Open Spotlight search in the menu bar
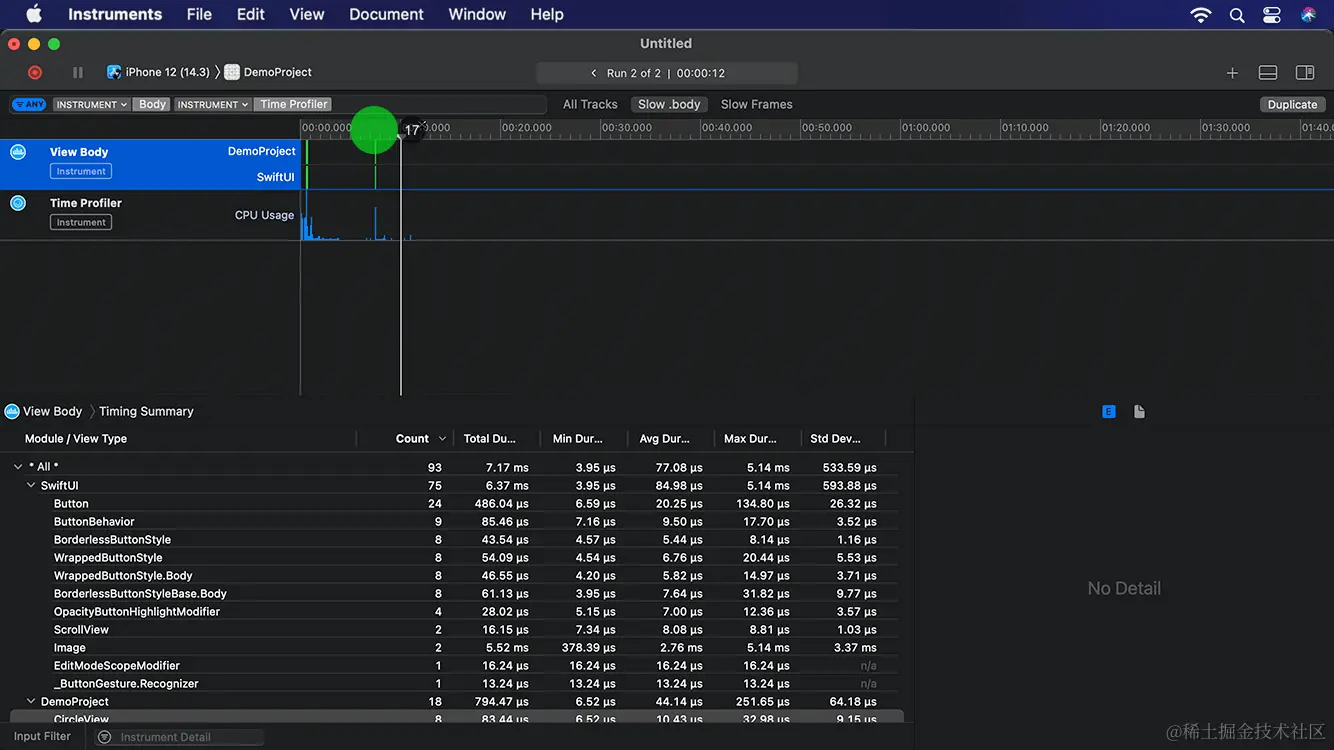Viewport: 1334px width, 750px height. (1237, 14)
